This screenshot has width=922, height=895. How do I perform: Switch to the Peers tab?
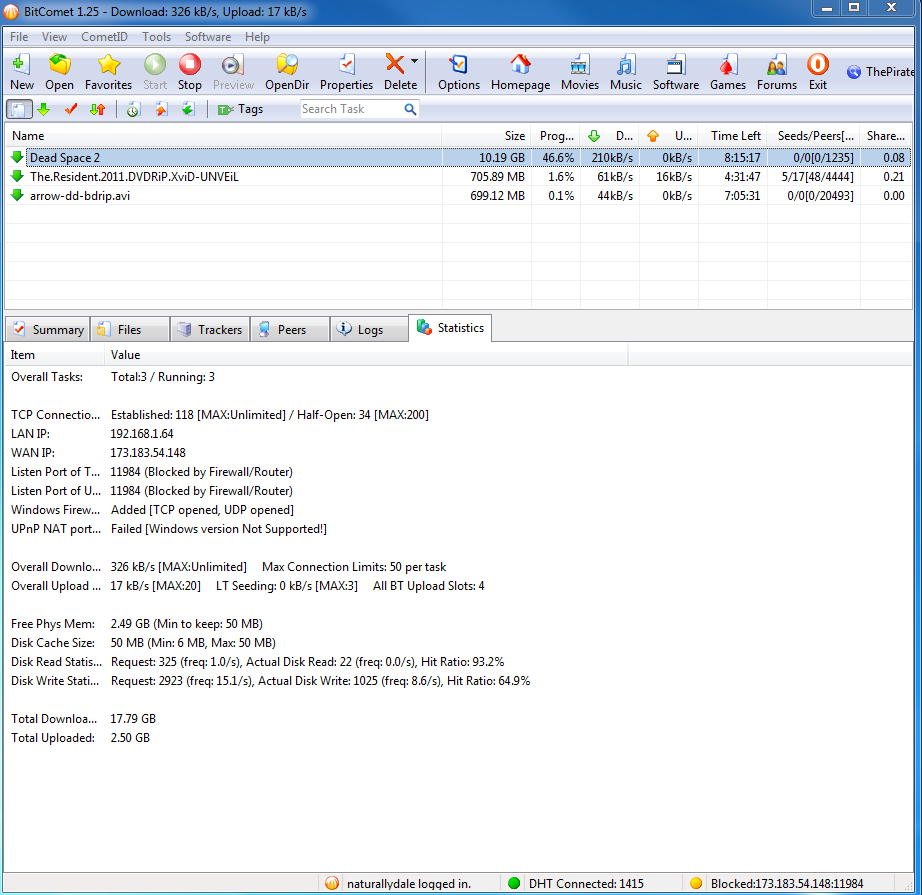(x=290, y=329)
